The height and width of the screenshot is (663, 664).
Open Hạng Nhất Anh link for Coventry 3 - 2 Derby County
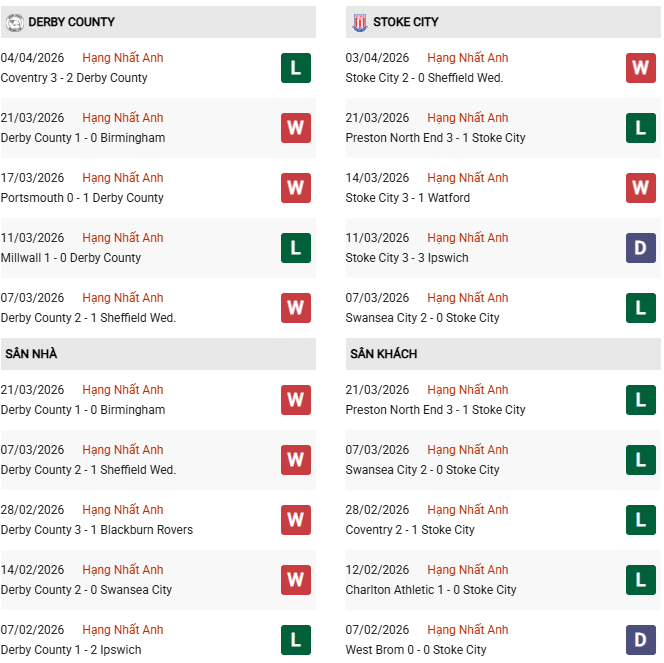coord(122,58)
